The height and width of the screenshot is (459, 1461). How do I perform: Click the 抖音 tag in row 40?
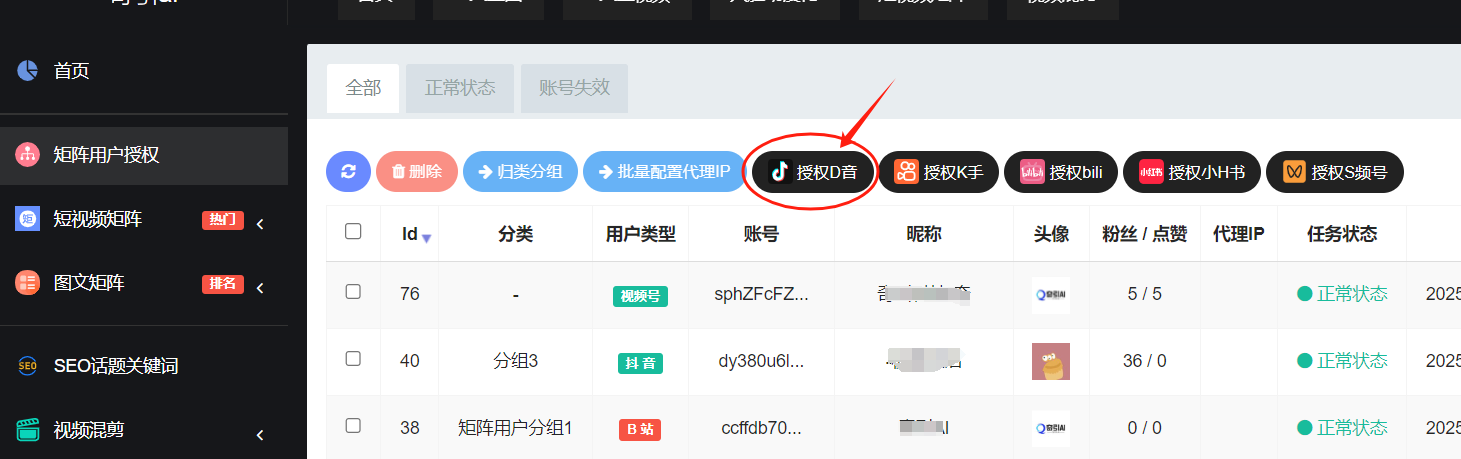click(640, 363)
